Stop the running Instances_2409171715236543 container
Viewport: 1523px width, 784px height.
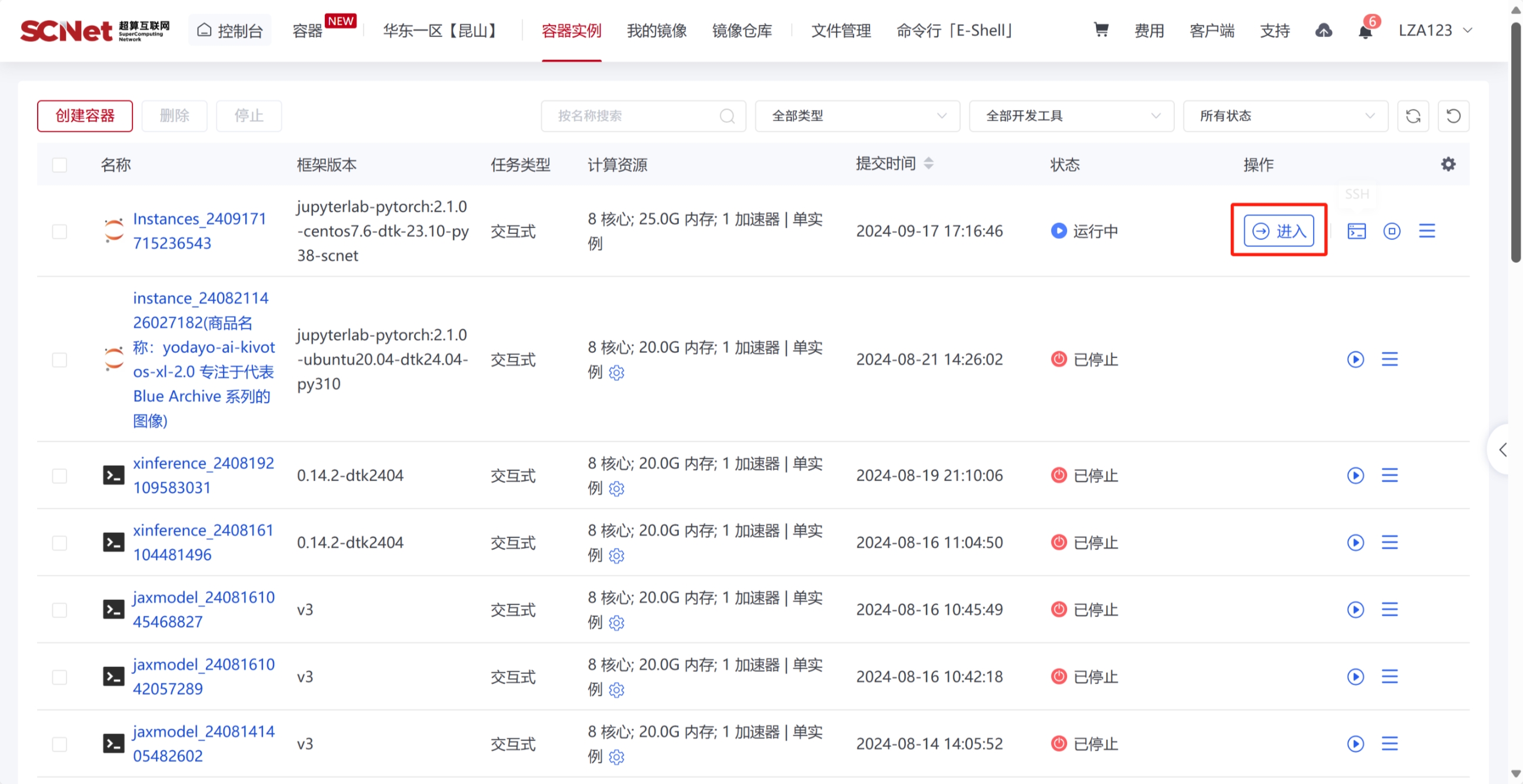pyautogui.click(x=1392, y=231)
